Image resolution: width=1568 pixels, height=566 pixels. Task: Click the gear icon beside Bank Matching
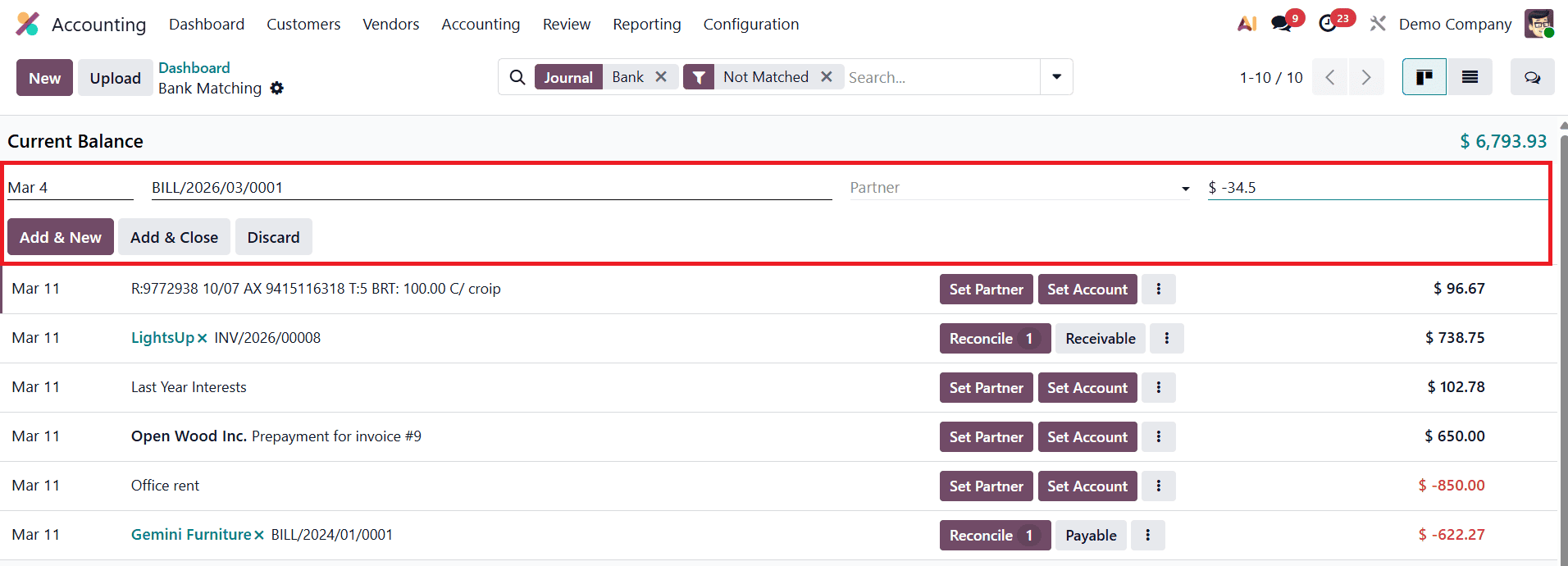pyautogui.click(x=277, y=88)
